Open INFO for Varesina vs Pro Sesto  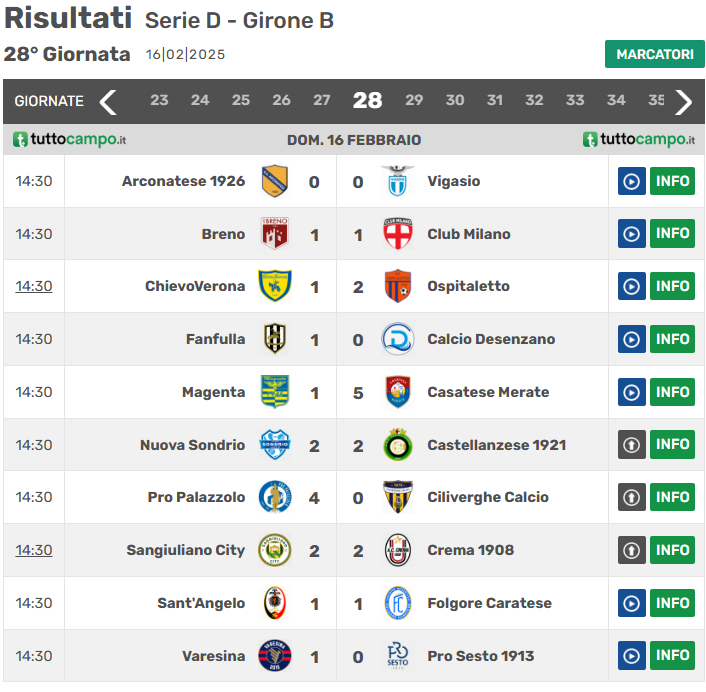click(x=672, y=656)
